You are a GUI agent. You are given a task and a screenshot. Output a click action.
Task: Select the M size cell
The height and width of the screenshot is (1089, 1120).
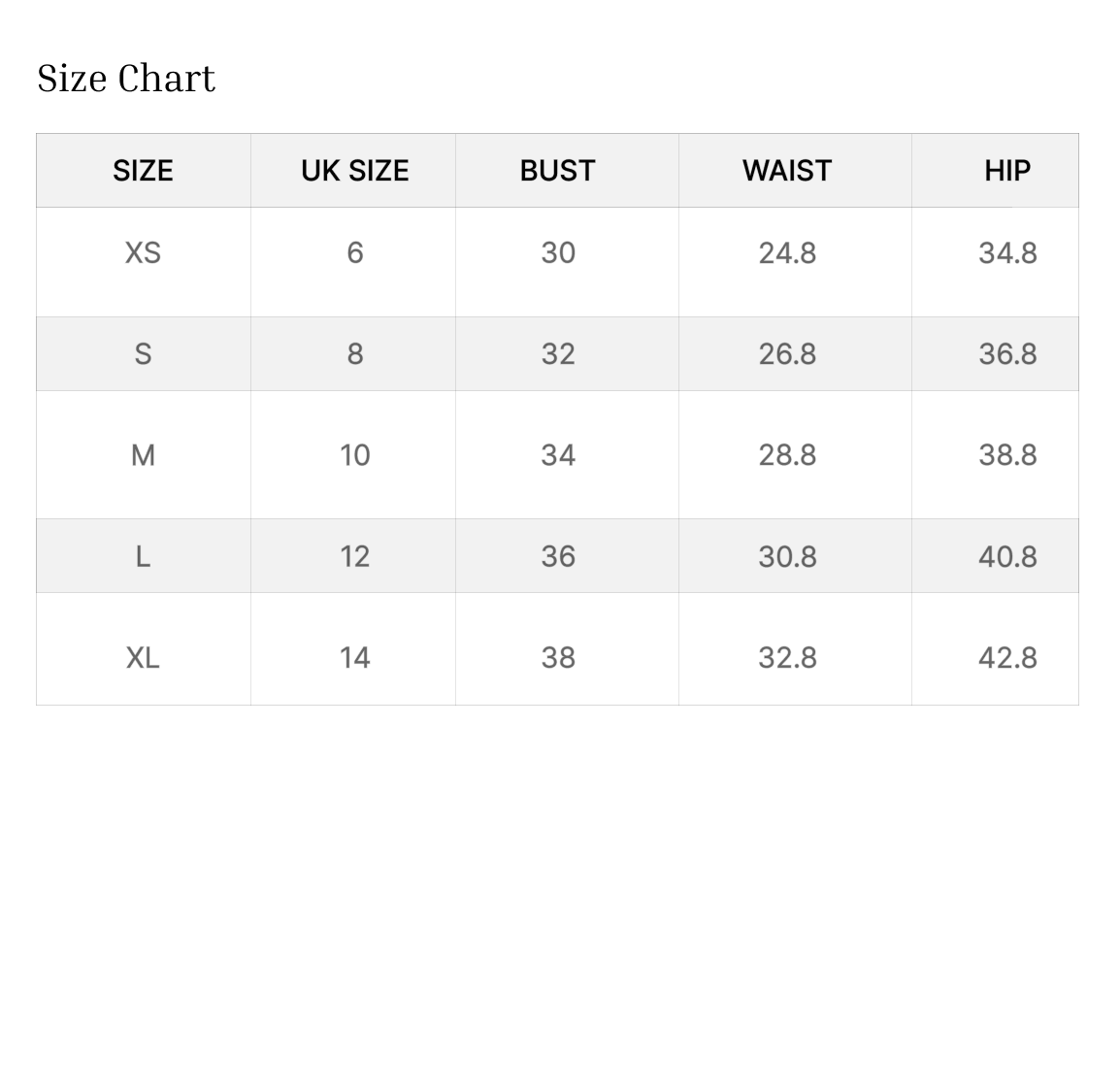coord(143,455)
